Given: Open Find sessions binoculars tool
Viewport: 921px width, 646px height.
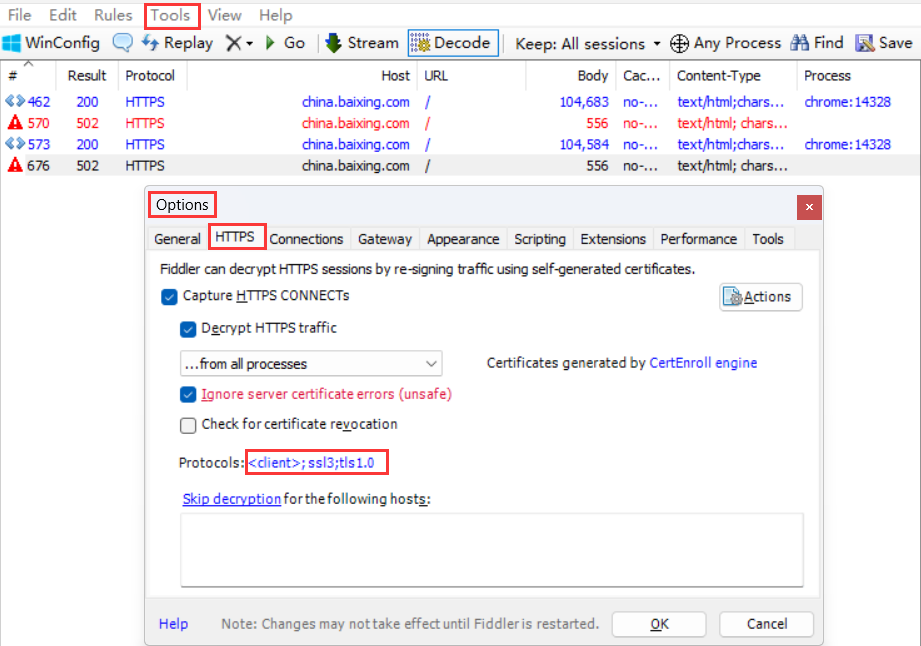Looking at the screenshot, I should click(x=817, y=43).
